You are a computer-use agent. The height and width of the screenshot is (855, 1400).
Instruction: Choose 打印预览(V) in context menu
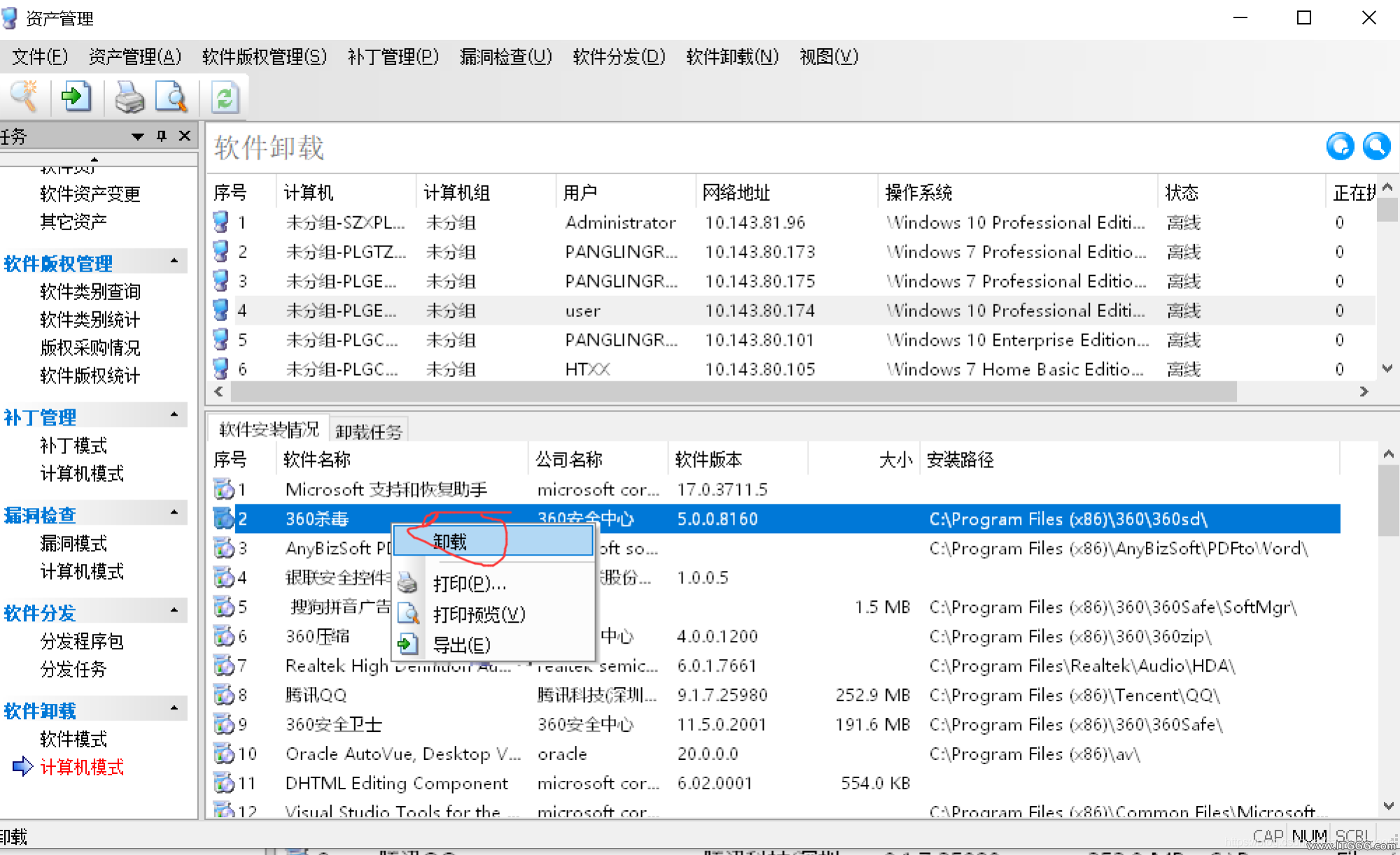(x=493, y=614)
